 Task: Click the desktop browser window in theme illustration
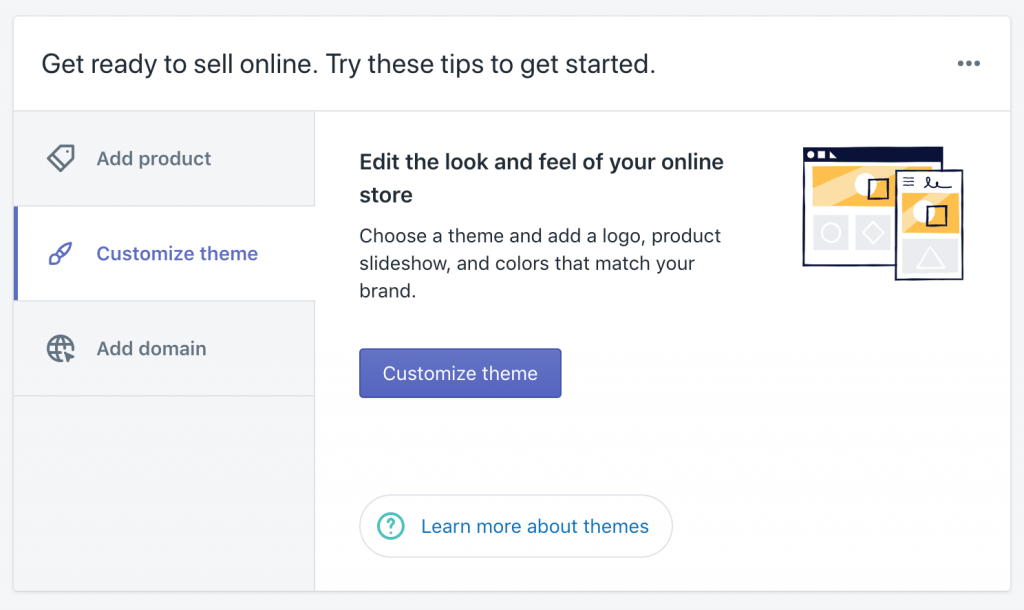(849, 207)
